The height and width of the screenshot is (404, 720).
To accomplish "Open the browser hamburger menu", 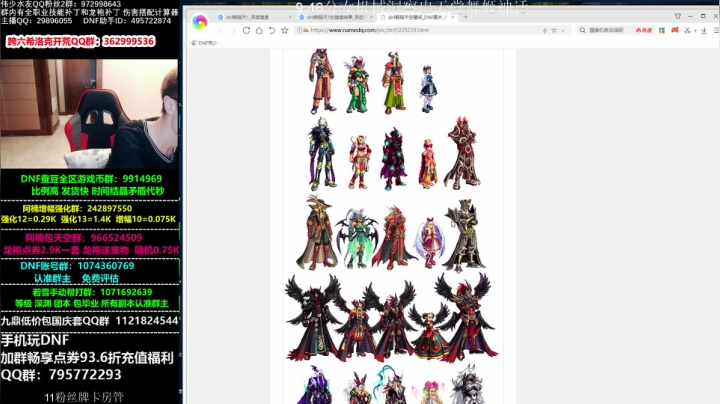I will point(716,30).
